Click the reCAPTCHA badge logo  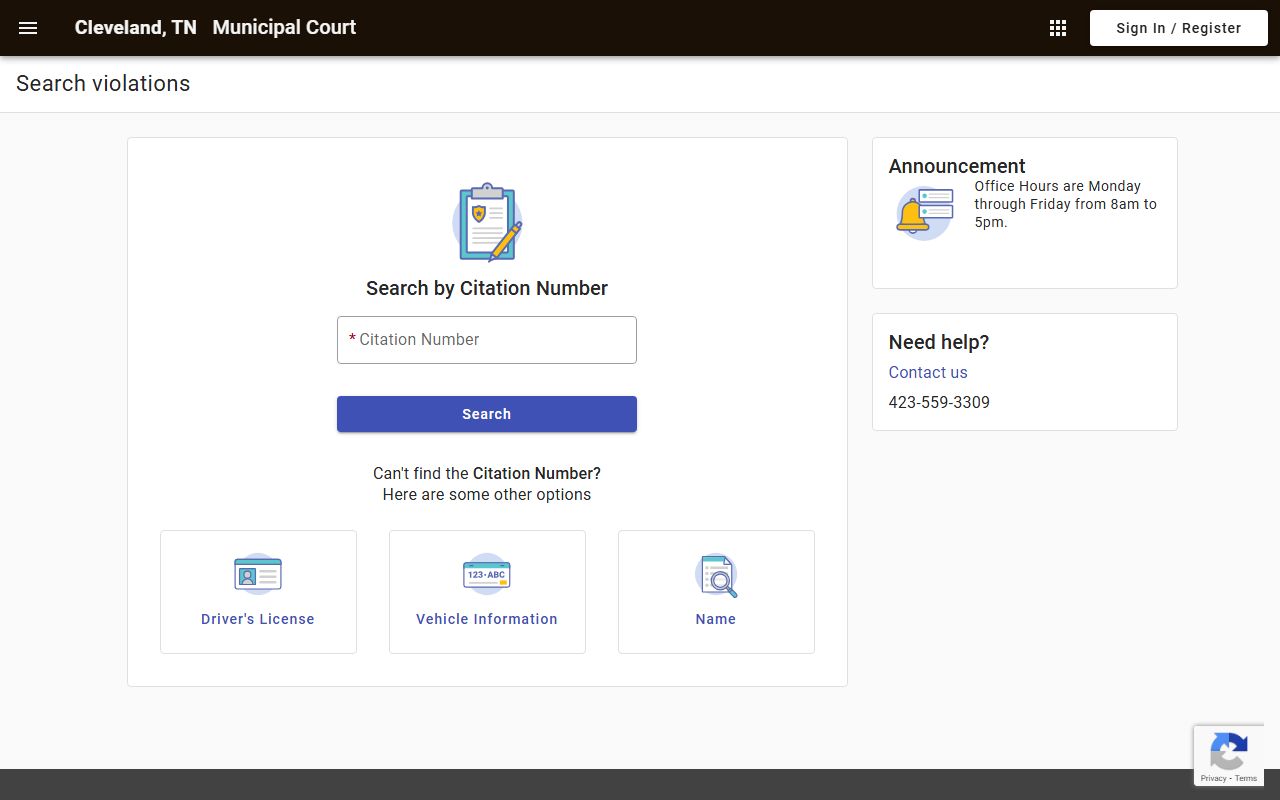click(x=1228, y=750)
